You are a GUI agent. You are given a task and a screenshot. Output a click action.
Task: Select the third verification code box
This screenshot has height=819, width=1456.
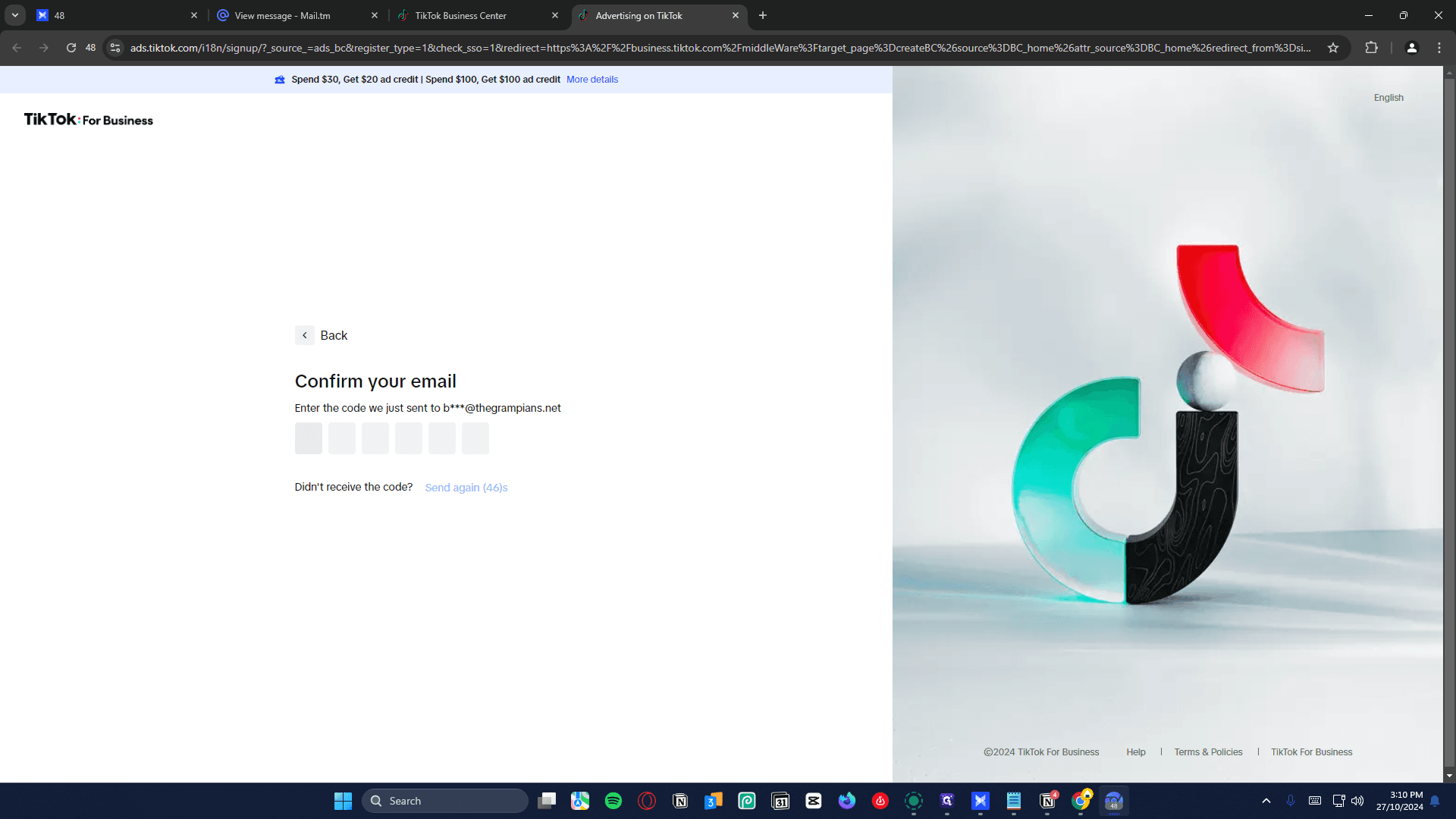pos(375,438)
